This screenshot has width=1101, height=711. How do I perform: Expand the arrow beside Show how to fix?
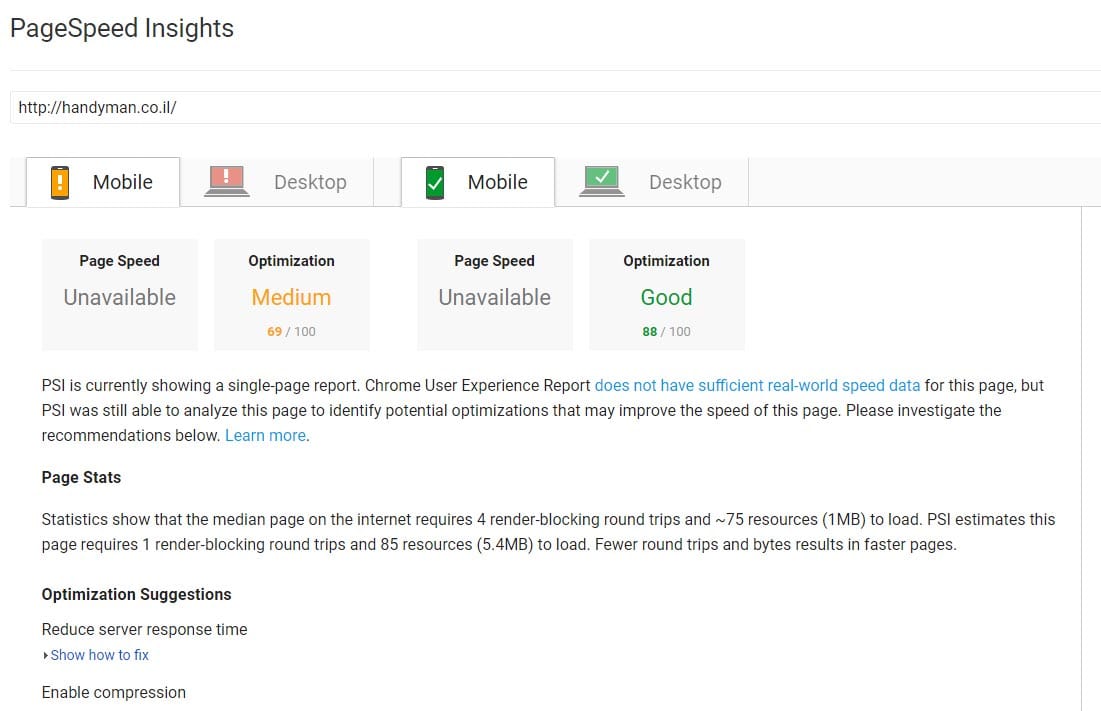click(45, 655)
